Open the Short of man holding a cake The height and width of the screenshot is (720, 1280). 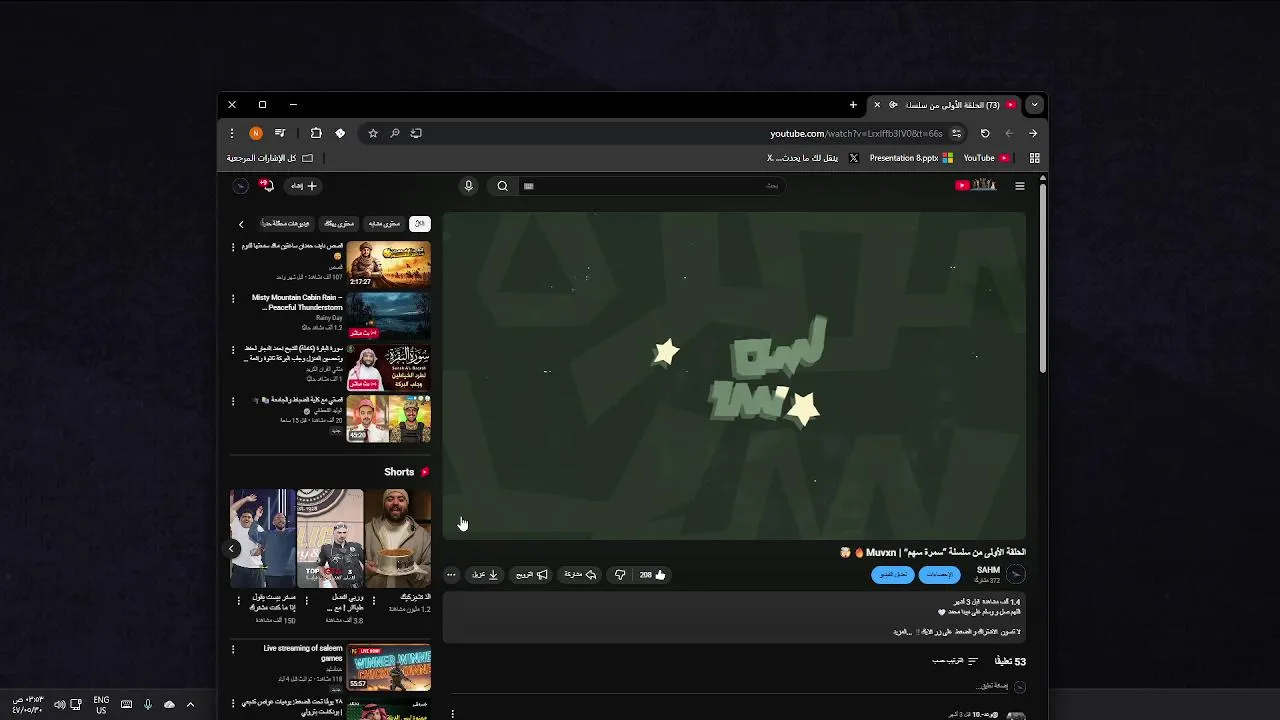pyautogui.click(x=397, y=538)
